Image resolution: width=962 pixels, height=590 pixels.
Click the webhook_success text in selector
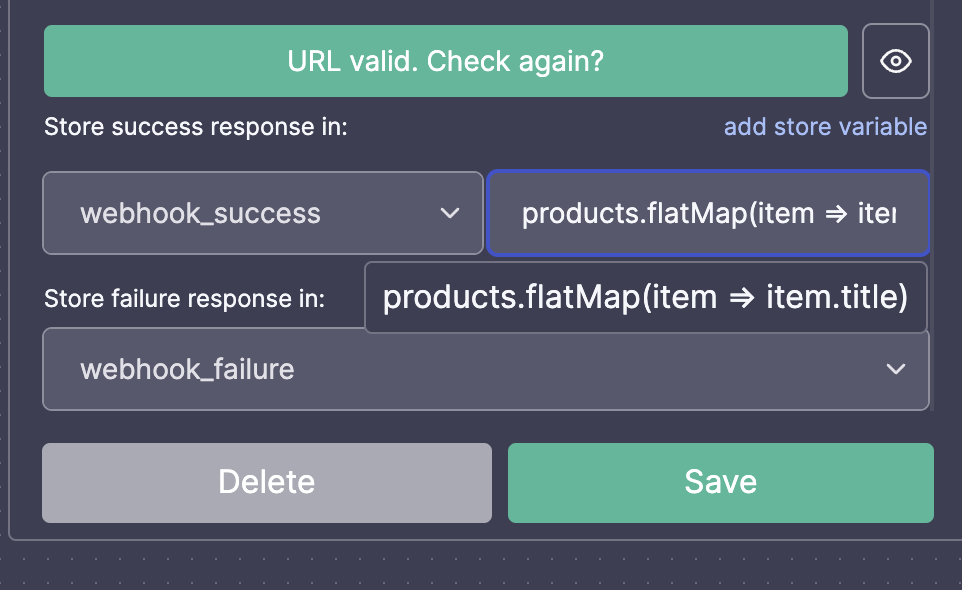(200, 213)
